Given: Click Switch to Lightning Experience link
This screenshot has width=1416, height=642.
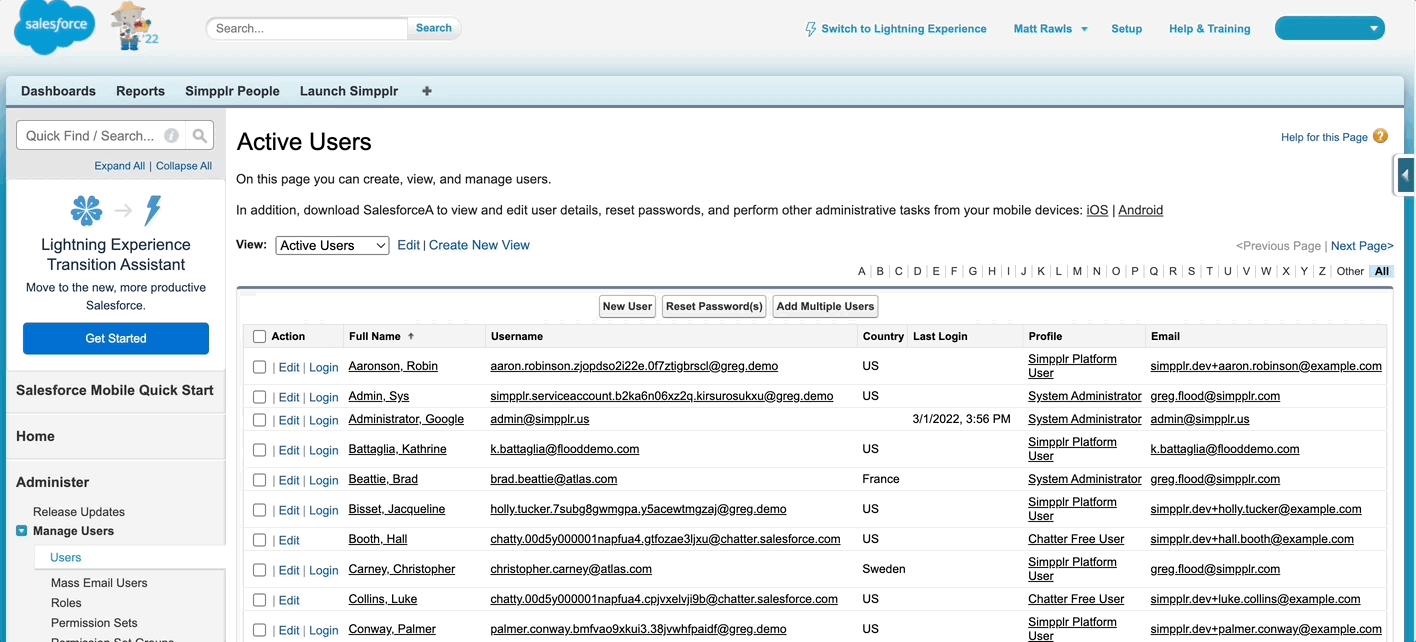Looking at the screenshot, I should [904, 29].
